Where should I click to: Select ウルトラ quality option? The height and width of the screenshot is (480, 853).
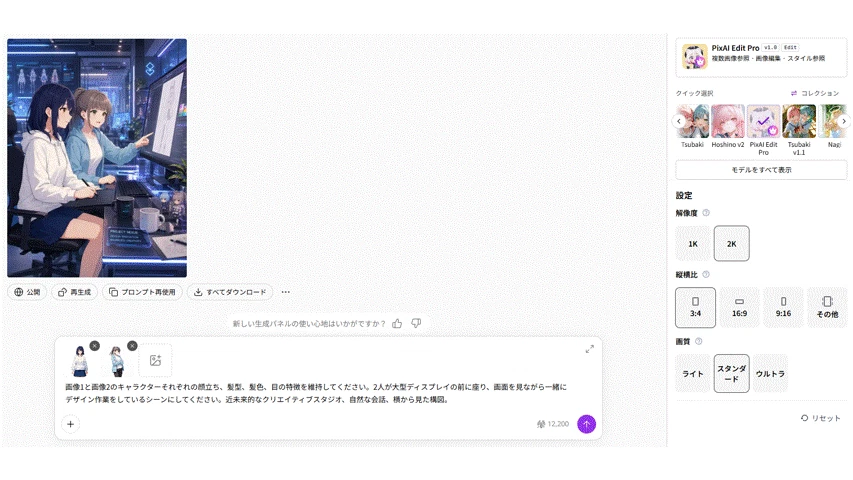(x=770, y=374)
